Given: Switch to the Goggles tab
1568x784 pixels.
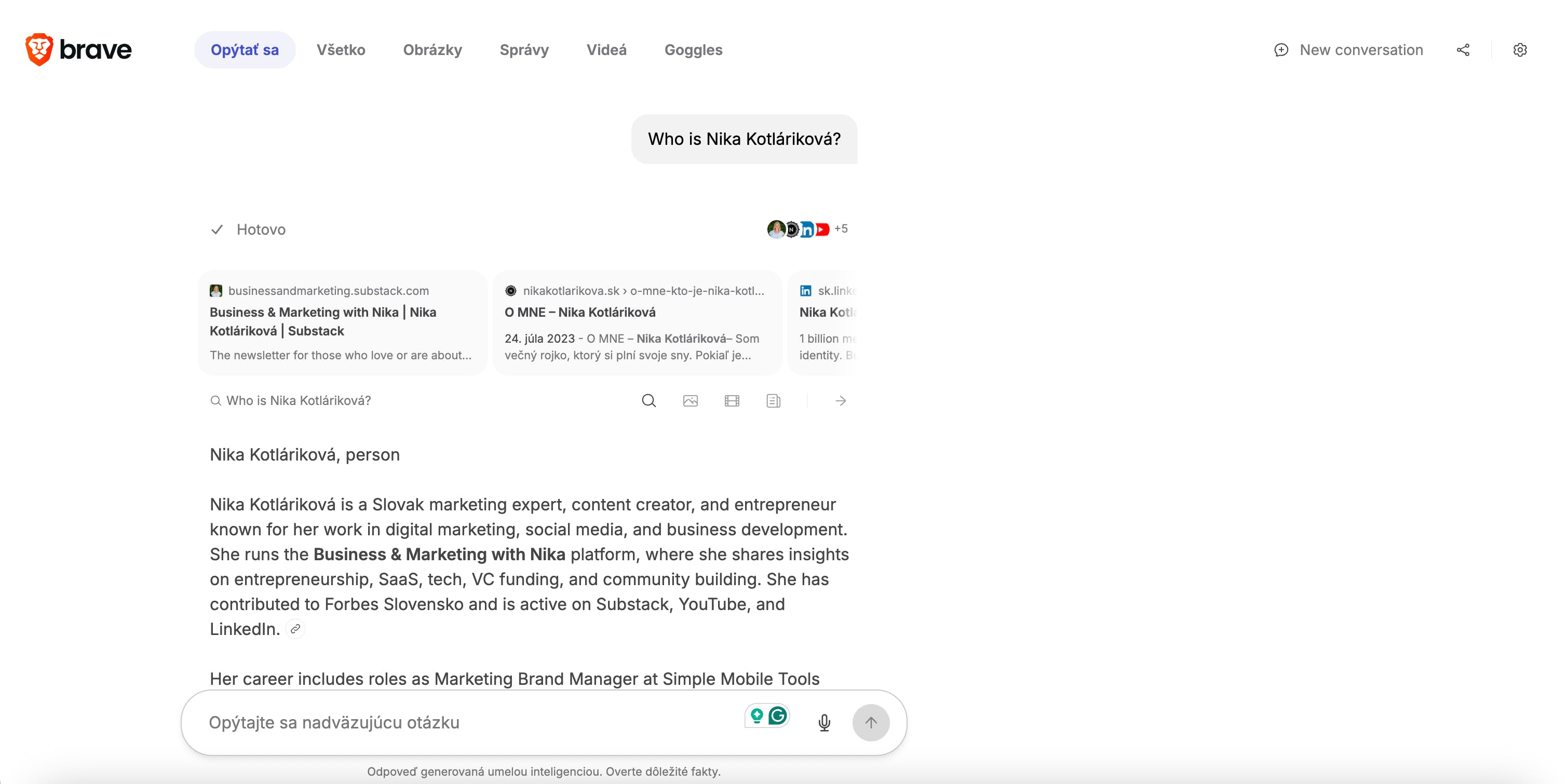Looking at the screenshot, I should pos(693,50).
